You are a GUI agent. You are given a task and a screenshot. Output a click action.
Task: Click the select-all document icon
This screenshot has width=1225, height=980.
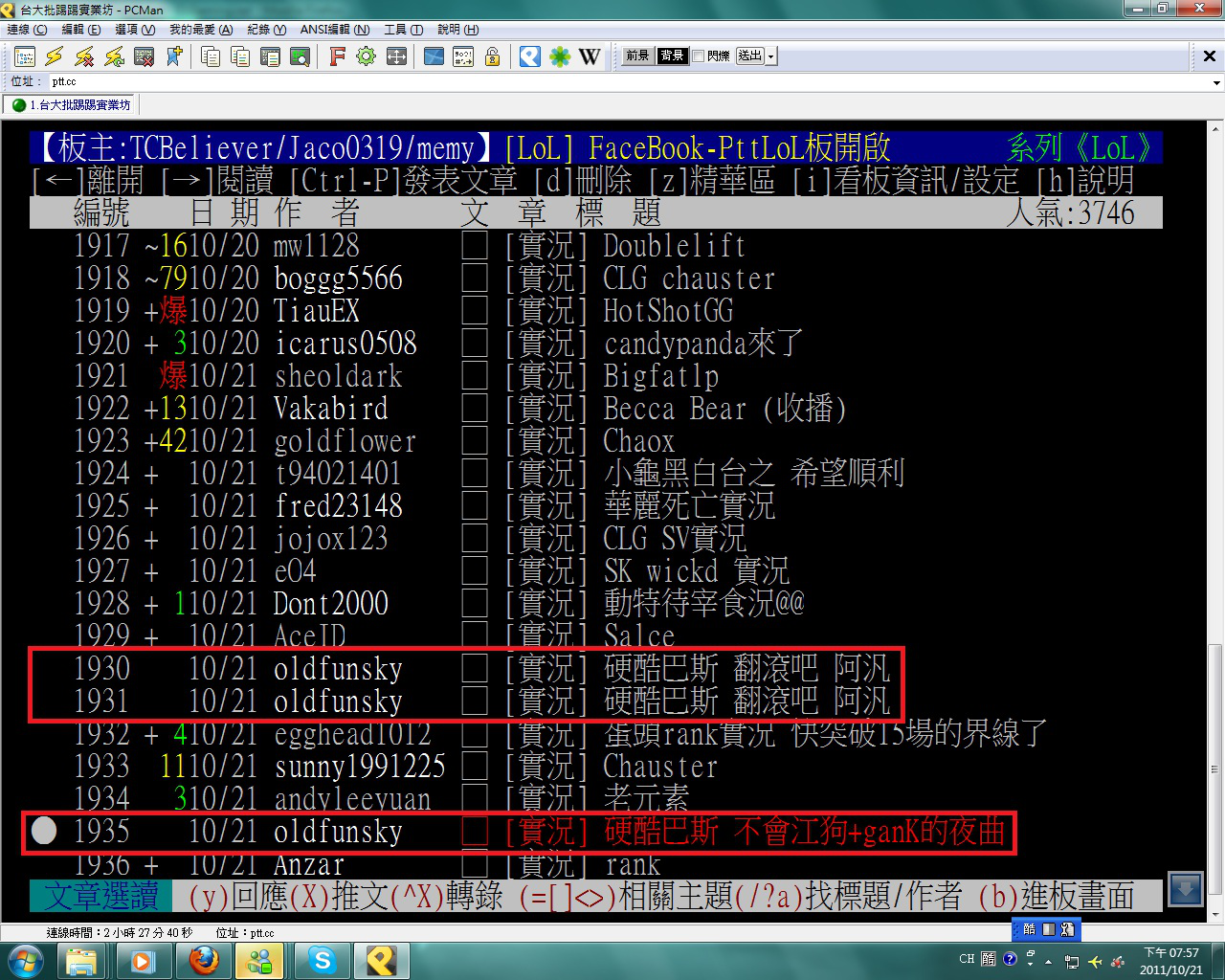[x=270, y=56]
